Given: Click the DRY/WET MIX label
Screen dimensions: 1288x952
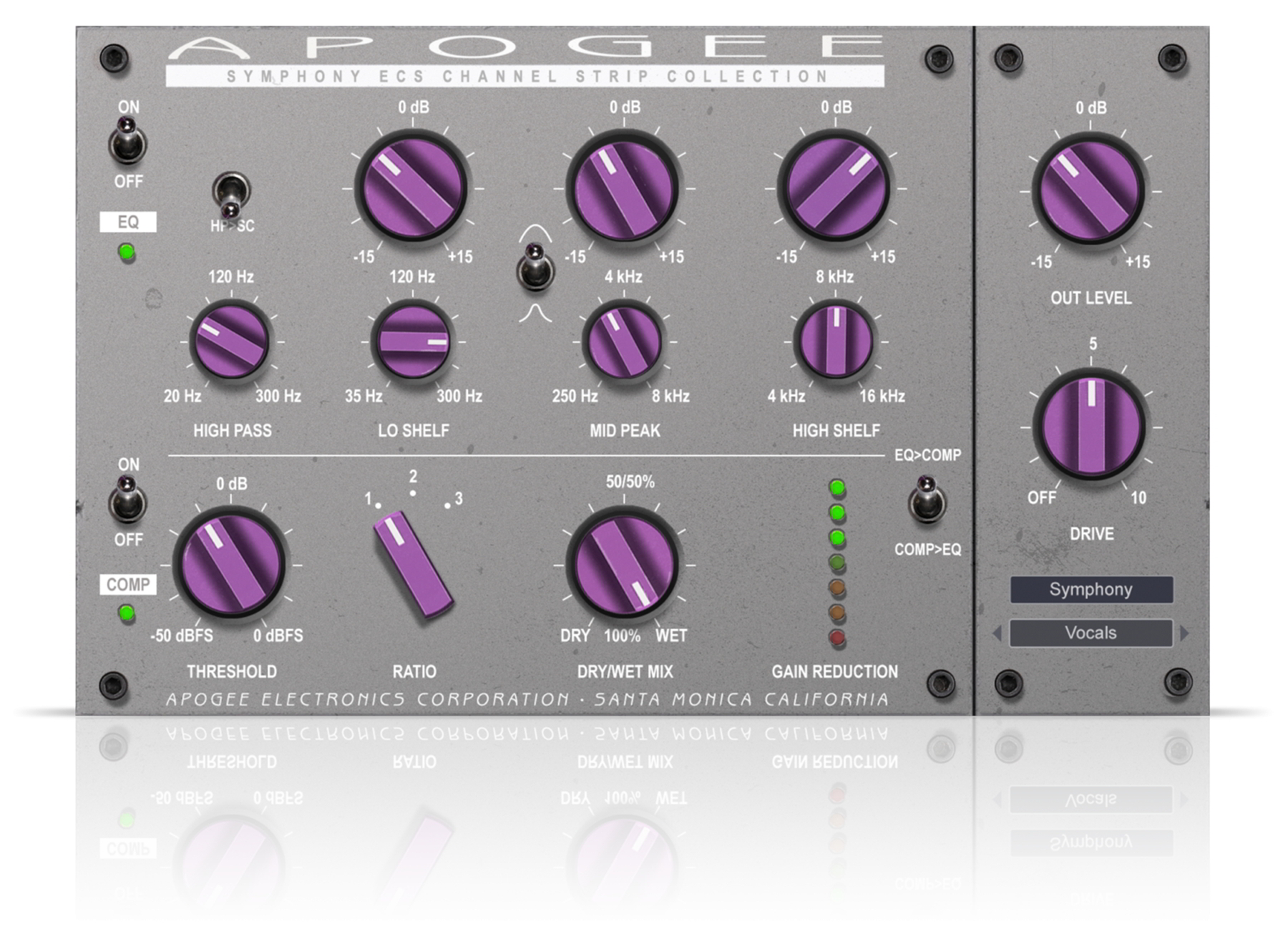Looking at the screenshot, I should [625, 671].
